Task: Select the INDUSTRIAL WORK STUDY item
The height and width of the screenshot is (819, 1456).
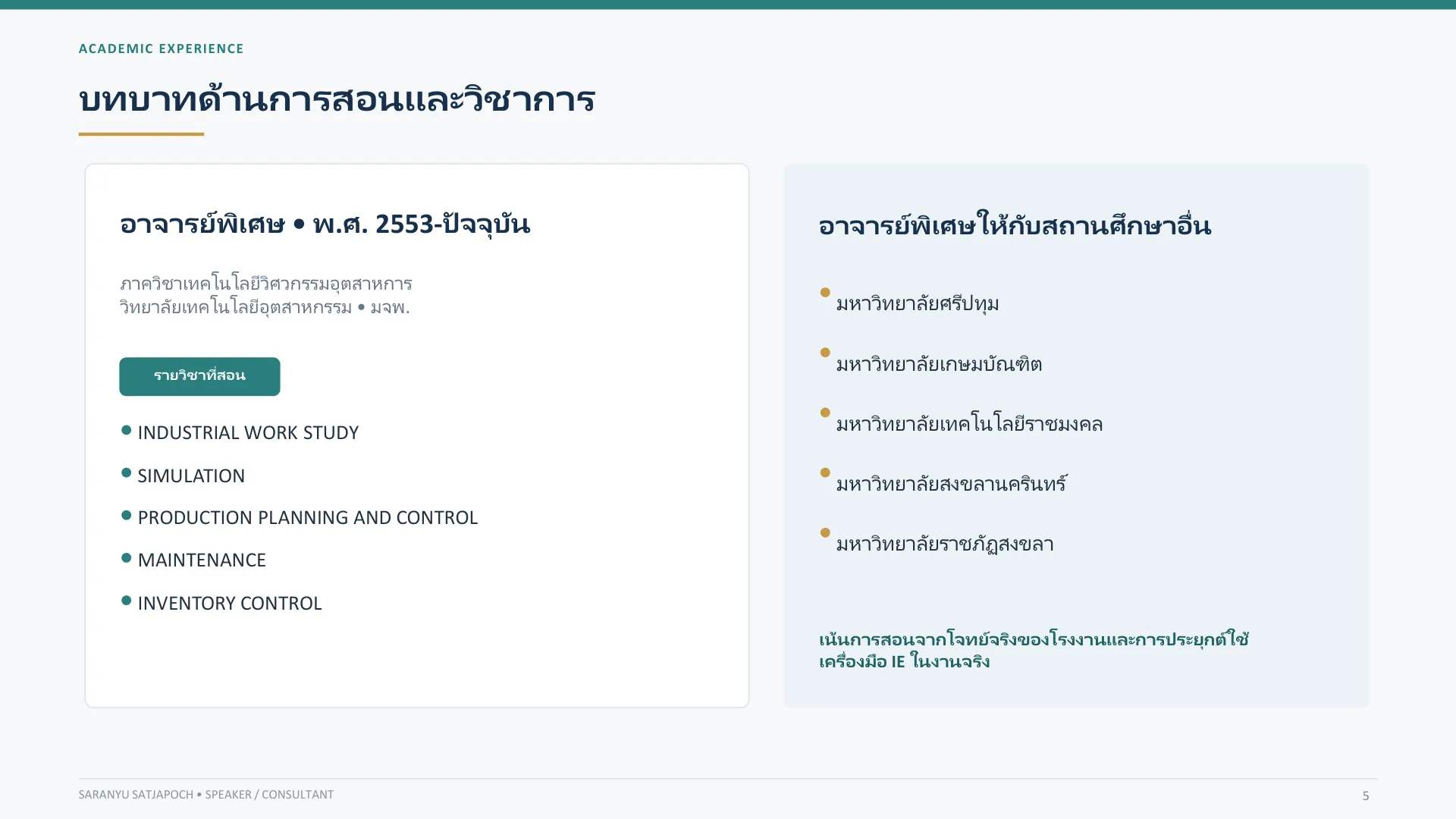Action: [248, 432]
